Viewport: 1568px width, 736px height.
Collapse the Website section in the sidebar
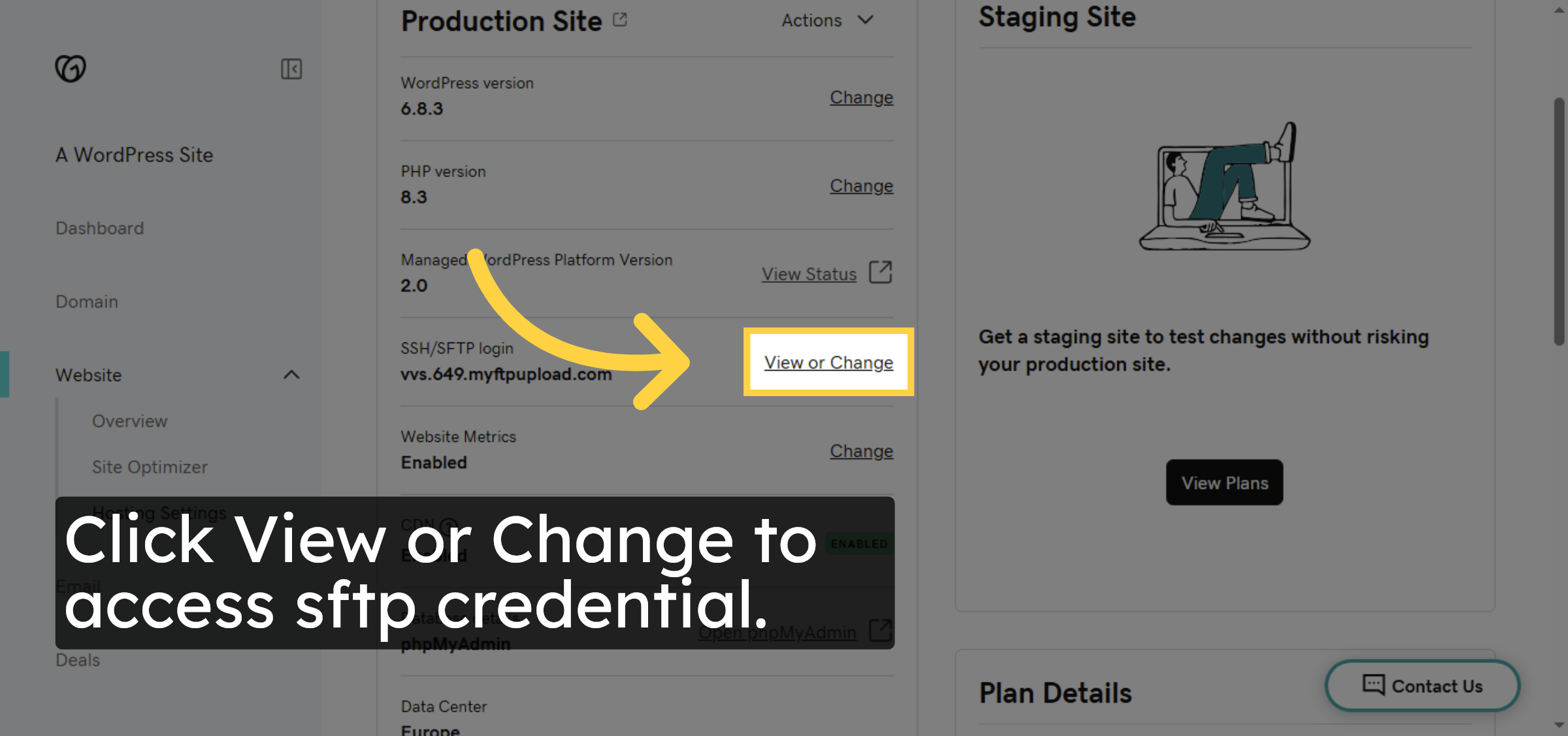292,375
